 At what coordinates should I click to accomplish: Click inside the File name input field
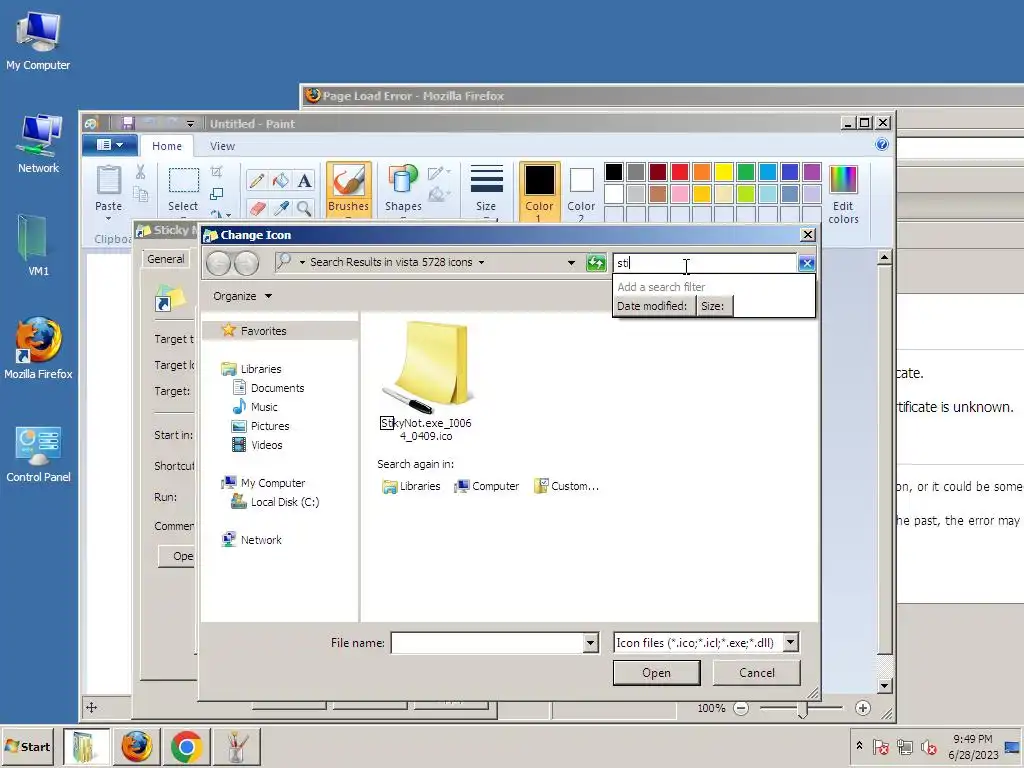(x=487, y=643)
